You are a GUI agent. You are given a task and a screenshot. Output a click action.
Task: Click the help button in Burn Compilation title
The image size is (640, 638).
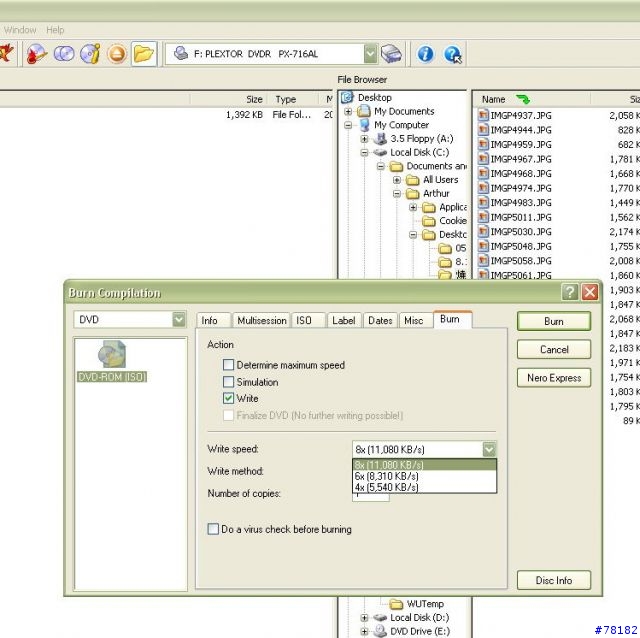(570, 292)
